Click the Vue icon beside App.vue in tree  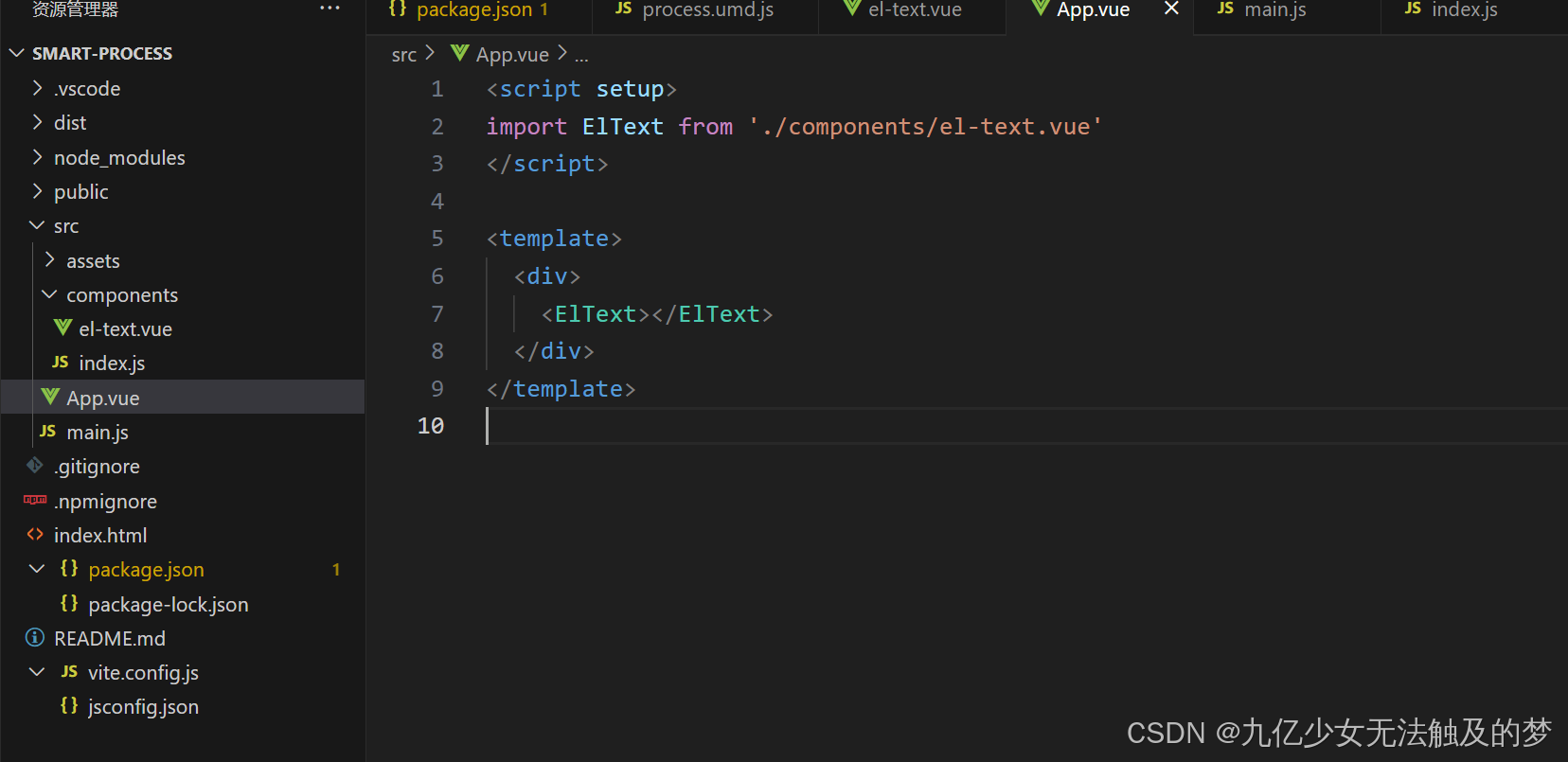[50, 397]
